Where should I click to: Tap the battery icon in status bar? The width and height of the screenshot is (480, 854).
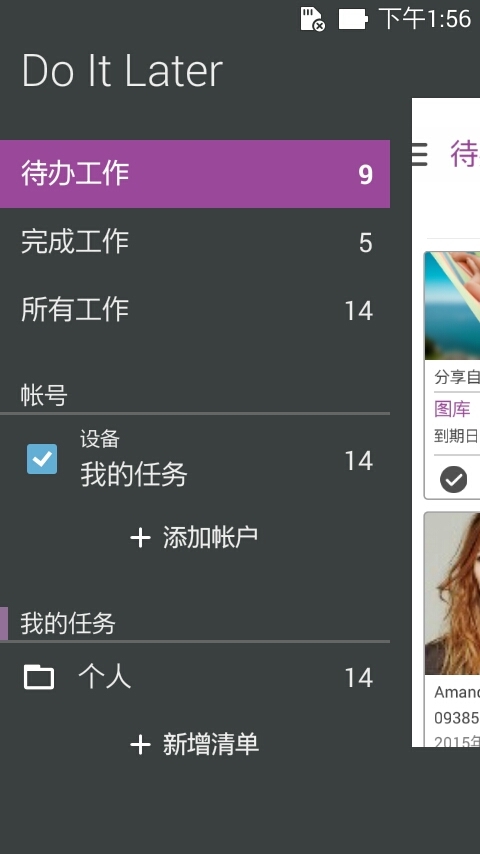pos(353,19)
